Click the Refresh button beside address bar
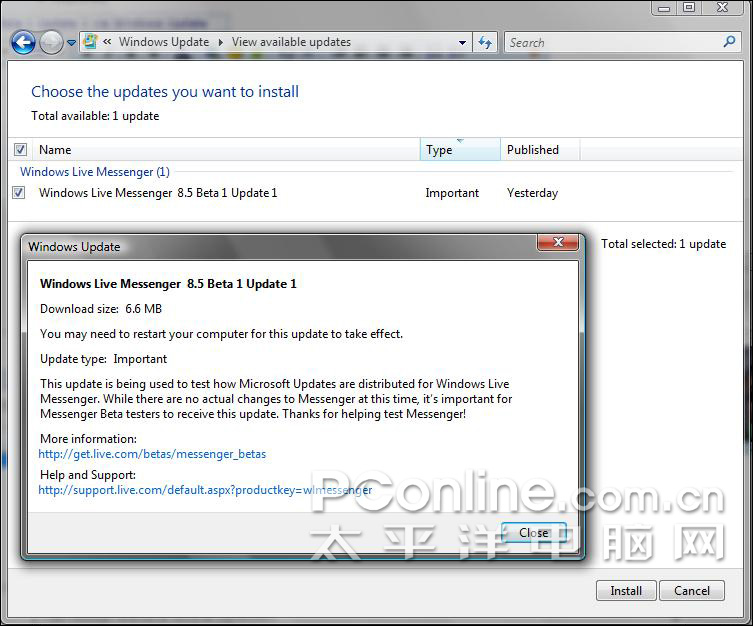 486,42
